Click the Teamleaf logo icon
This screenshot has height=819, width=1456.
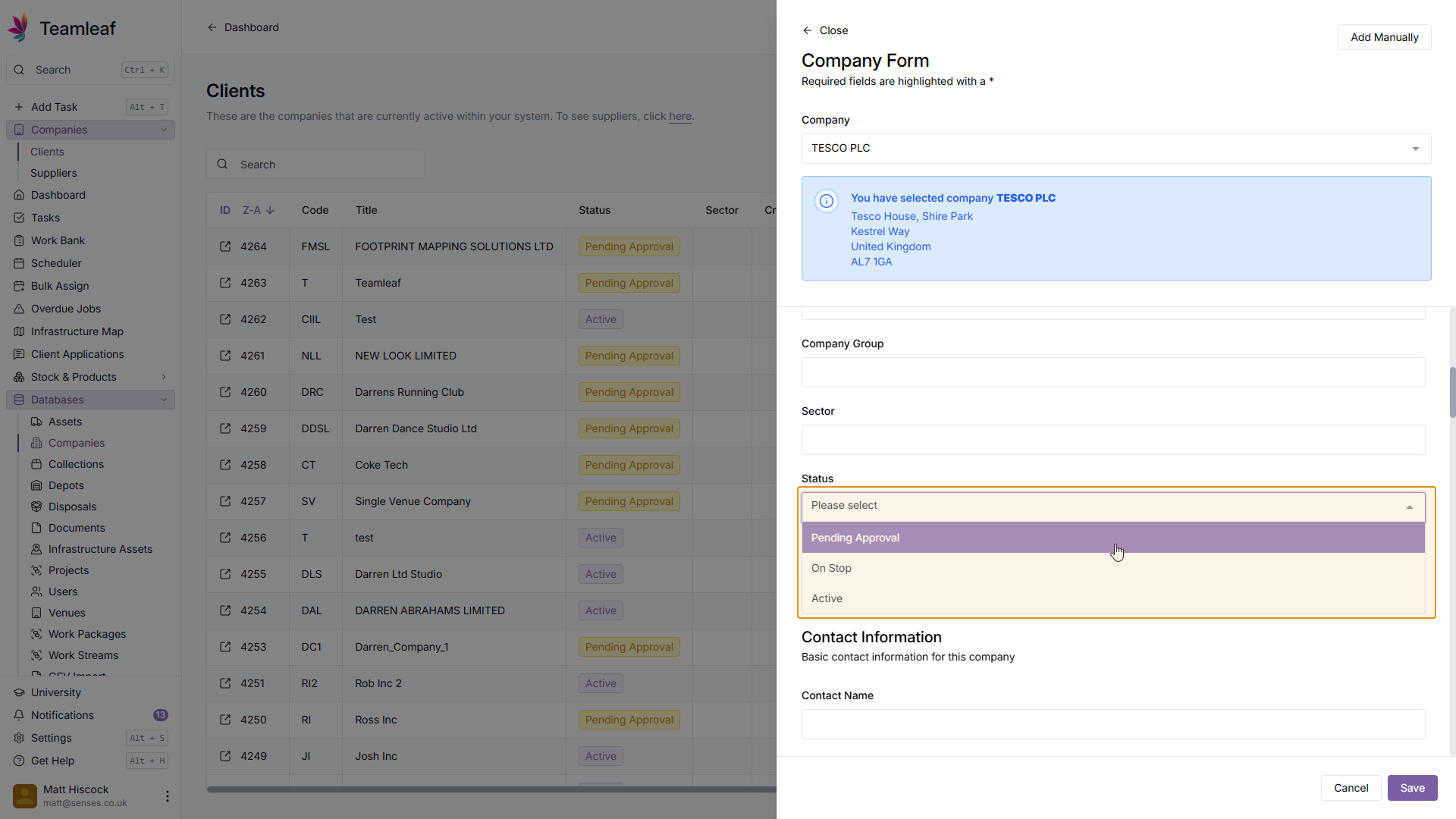coord(18,27)
